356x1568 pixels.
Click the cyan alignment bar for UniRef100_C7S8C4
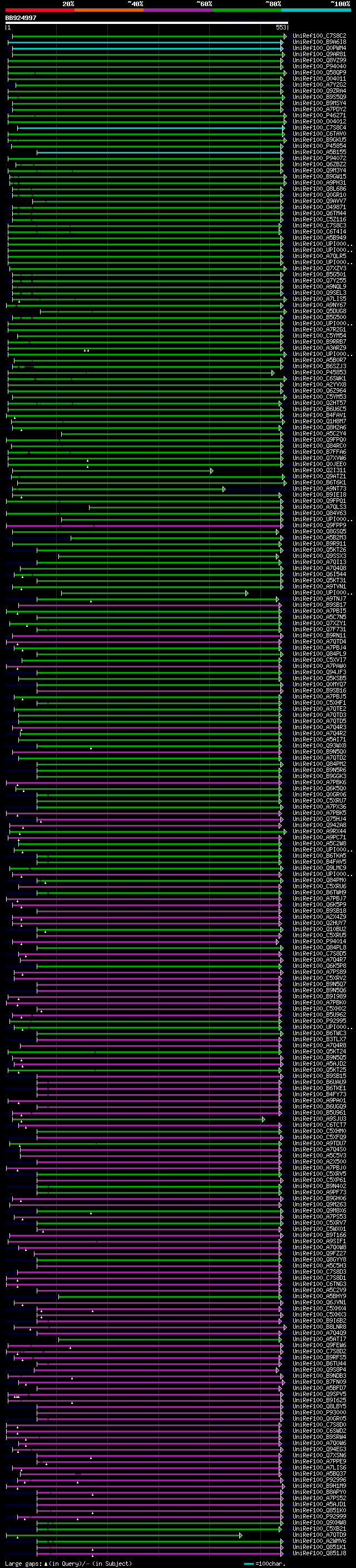[151, 128]
